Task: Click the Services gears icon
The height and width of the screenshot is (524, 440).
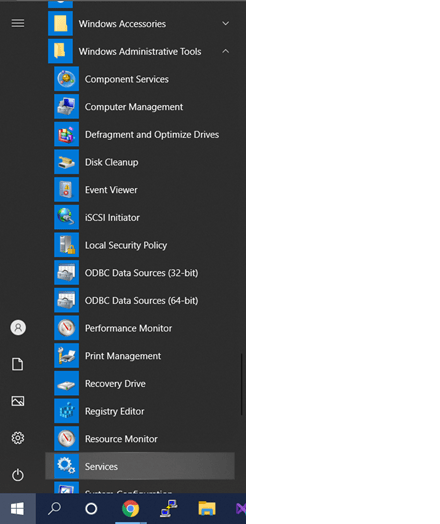Action: click(x=66, y=466)
